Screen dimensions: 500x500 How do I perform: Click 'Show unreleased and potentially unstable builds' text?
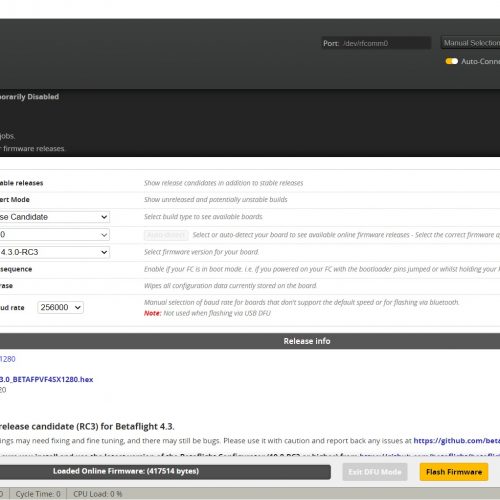point(216,200)
